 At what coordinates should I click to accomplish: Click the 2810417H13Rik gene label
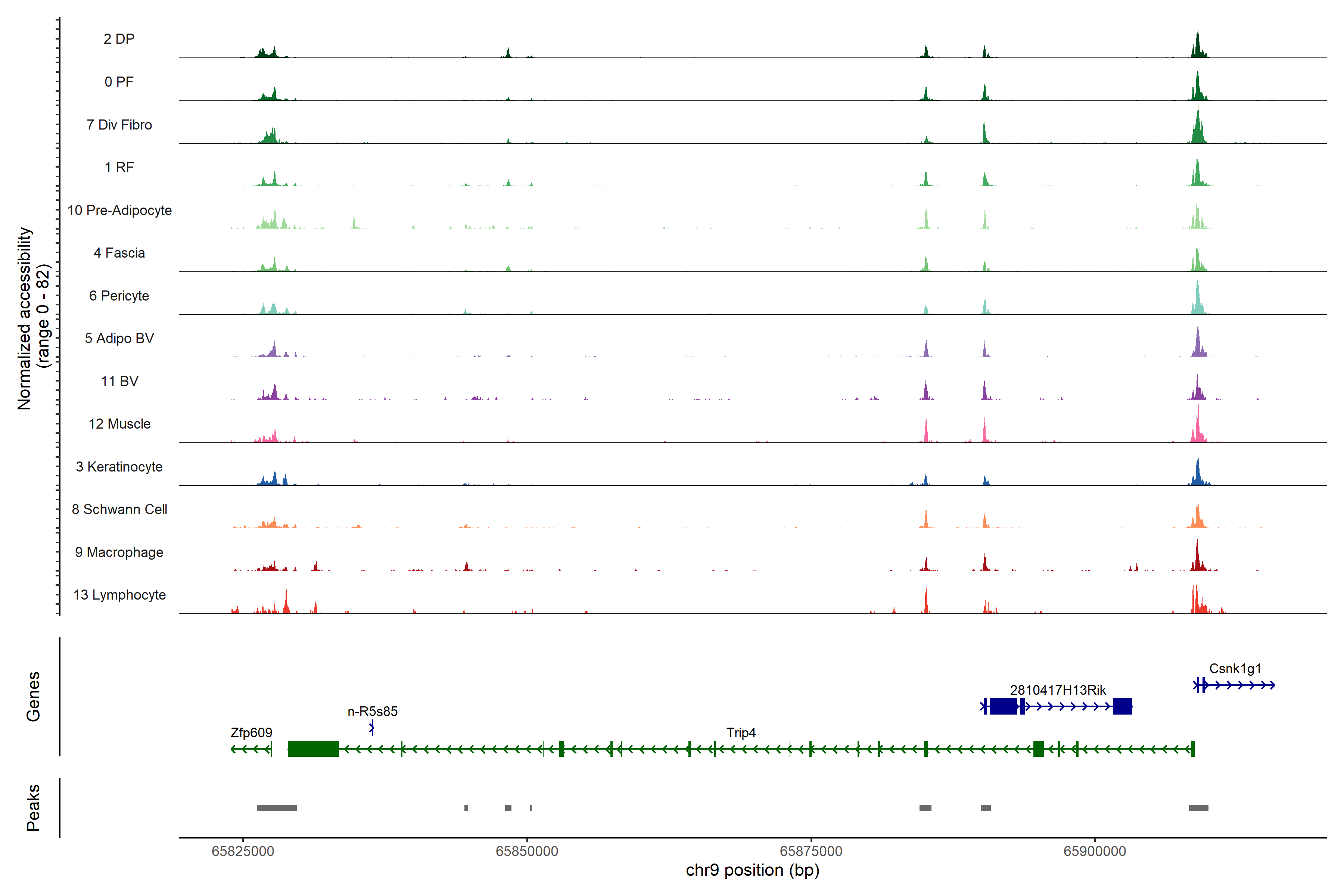pos(1058,690)
